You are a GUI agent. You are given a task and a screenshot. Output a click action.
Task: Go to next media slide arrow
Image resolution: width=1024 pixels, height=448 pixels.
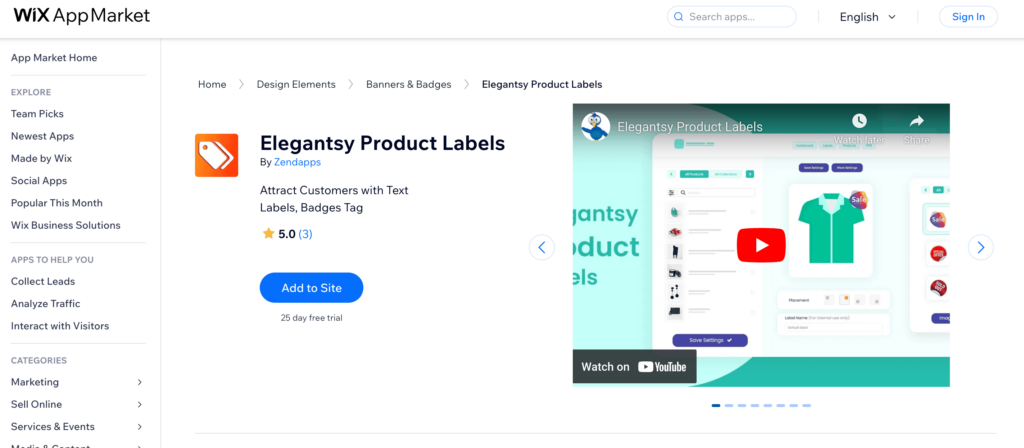pyautogui.click(x=980, y=248)
